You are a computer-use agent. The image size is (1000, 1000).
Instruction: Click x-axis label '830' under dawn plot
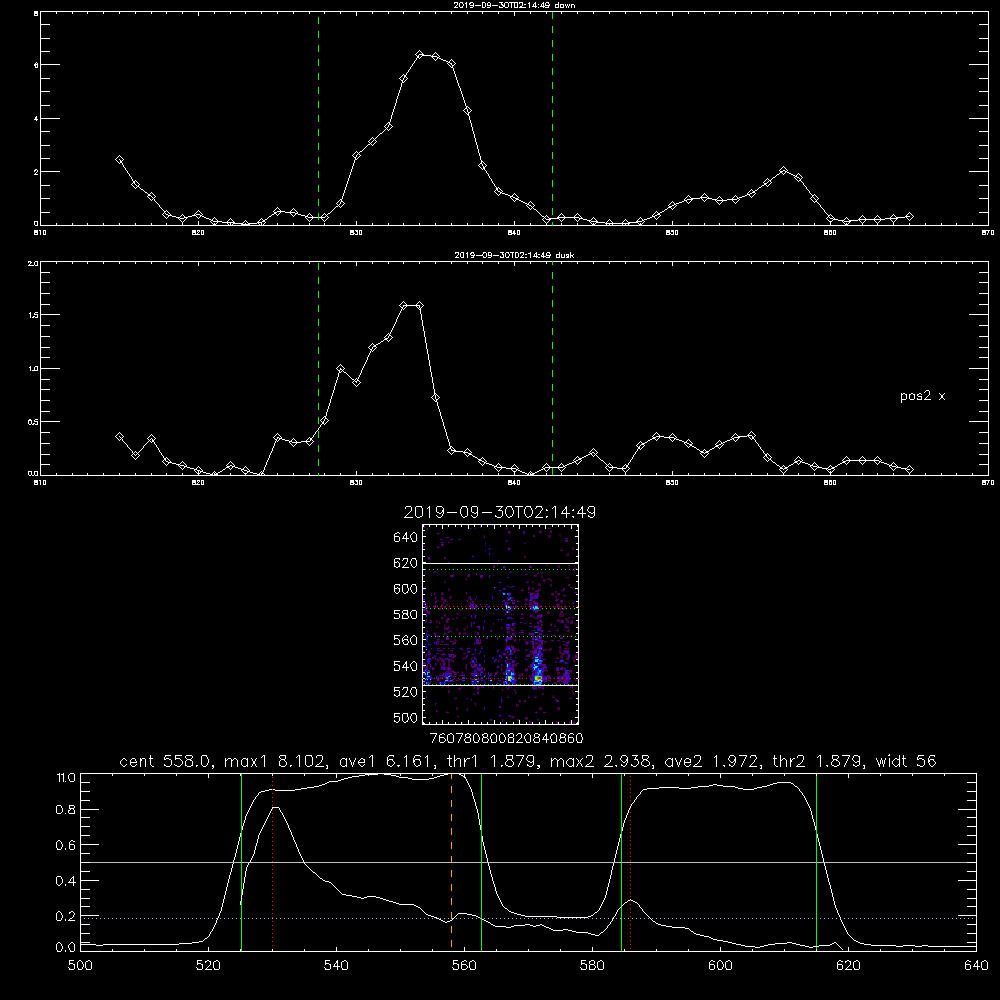[356, 233]
